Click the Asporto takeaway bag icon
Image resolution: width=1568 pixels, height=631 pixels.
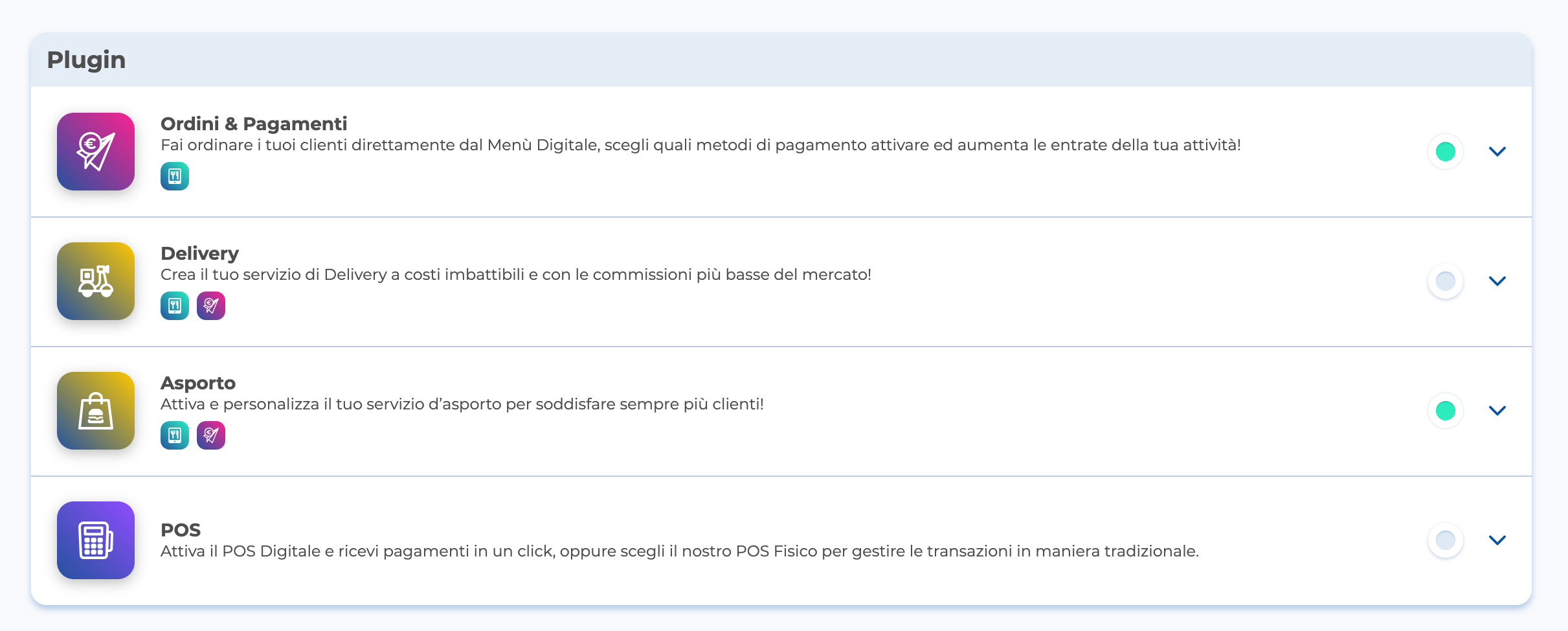96,411
